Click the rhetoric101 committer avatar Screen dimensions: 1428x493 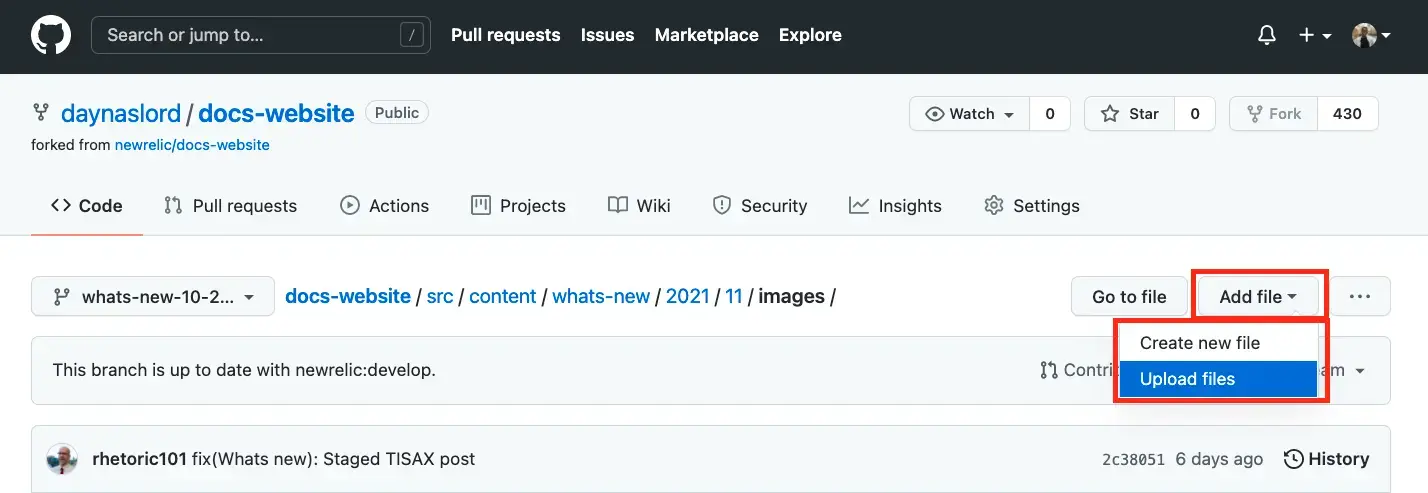62,459
